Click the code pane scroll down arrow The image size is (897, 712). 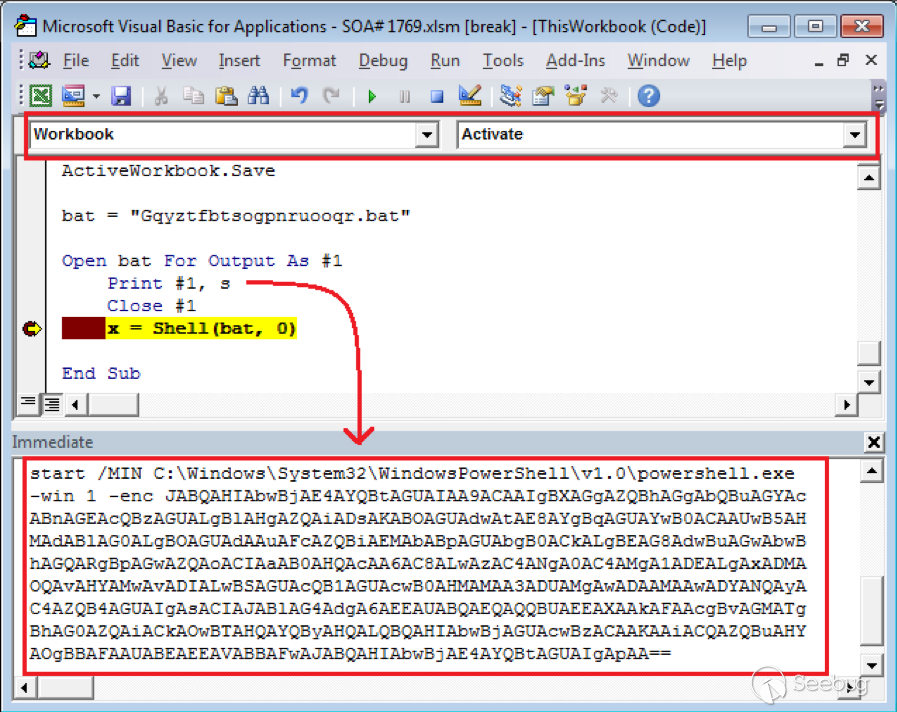868,382
